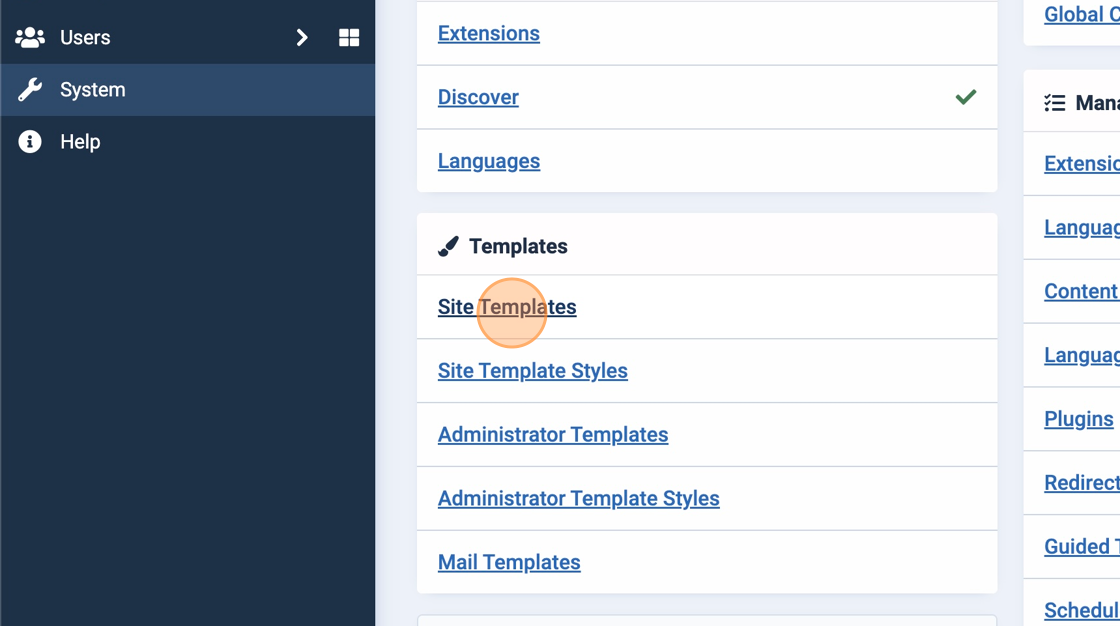Open the Languages install link
The width and height of the screenshot is (1120, 626).
[x=488, y=161]
